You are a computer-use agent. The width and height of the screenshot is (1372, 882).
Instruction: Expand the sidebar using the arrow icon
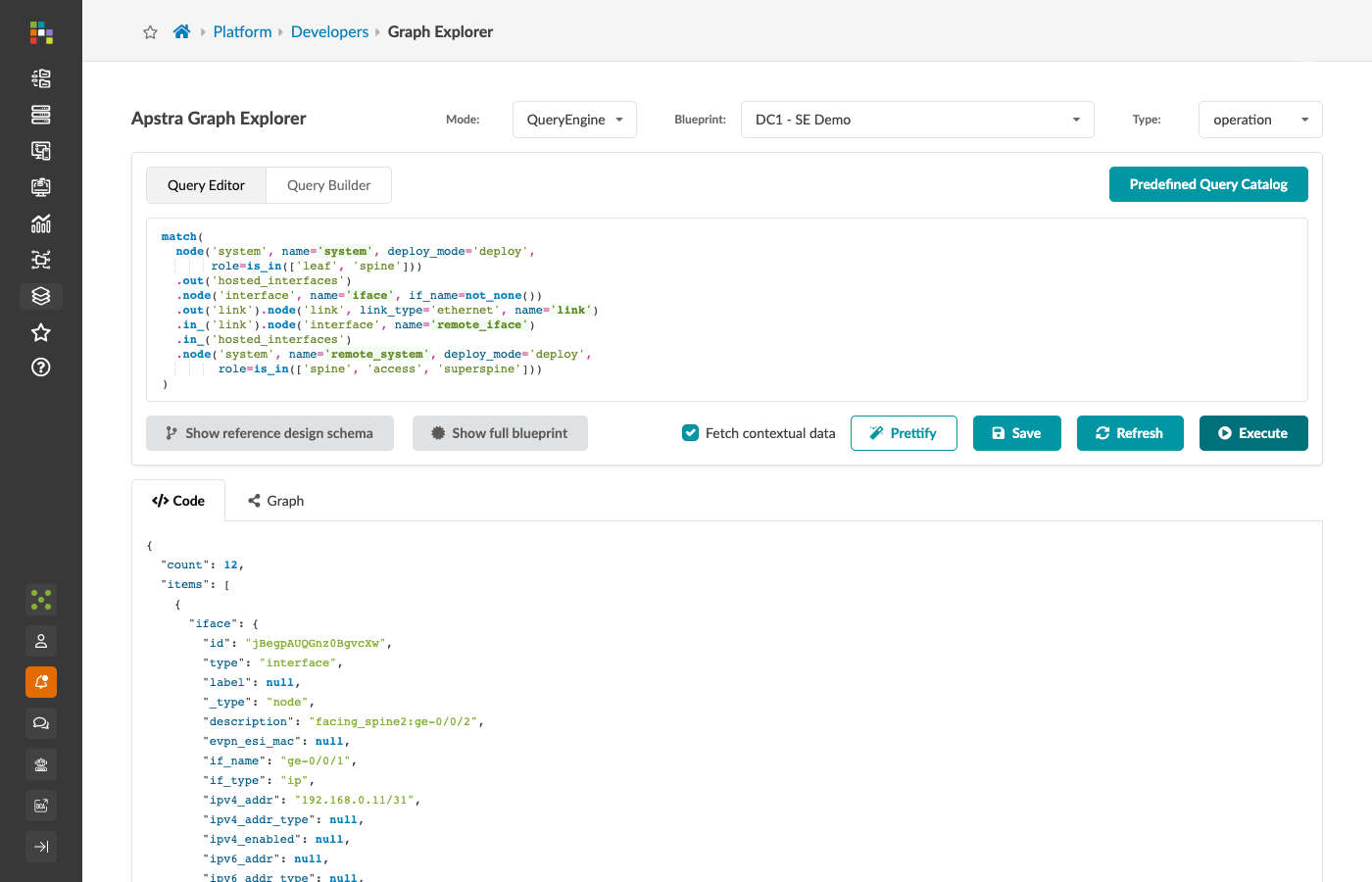[x=41, y=847]
